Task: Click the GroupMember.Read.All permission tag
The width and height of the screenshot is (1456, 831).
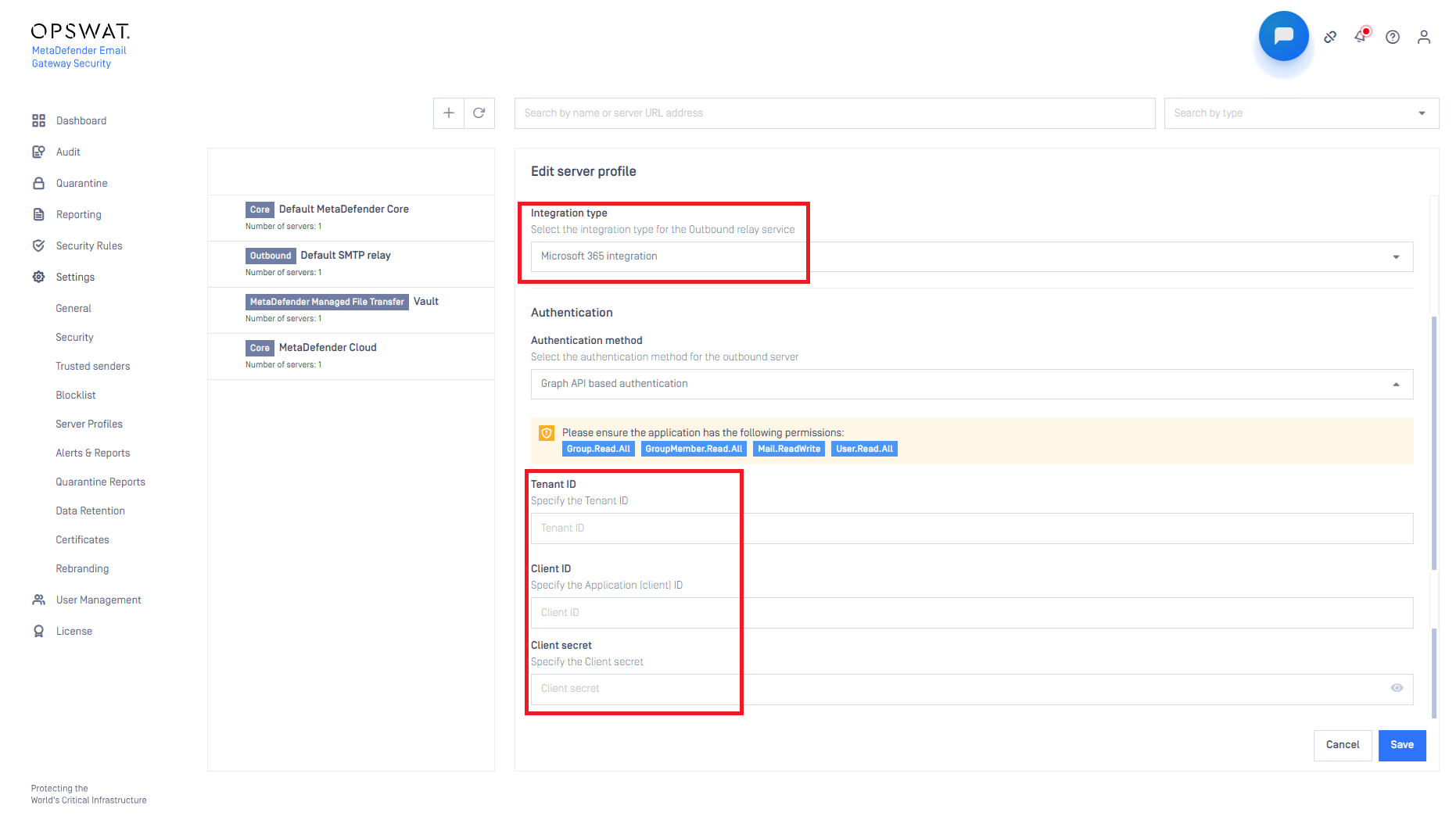Action: tap(694, 449)
